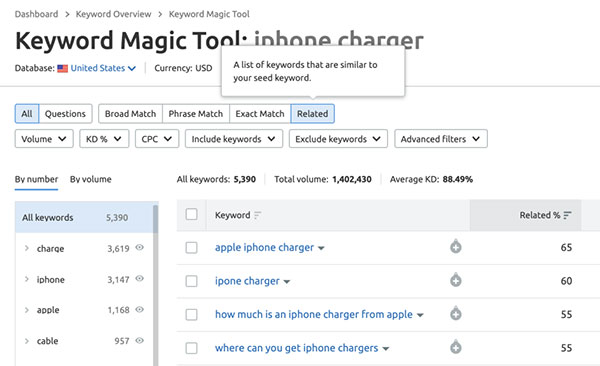Open 'how much is an iphone charger from apple' link
The image size is (600, 366).
click(x=314, y=314)
